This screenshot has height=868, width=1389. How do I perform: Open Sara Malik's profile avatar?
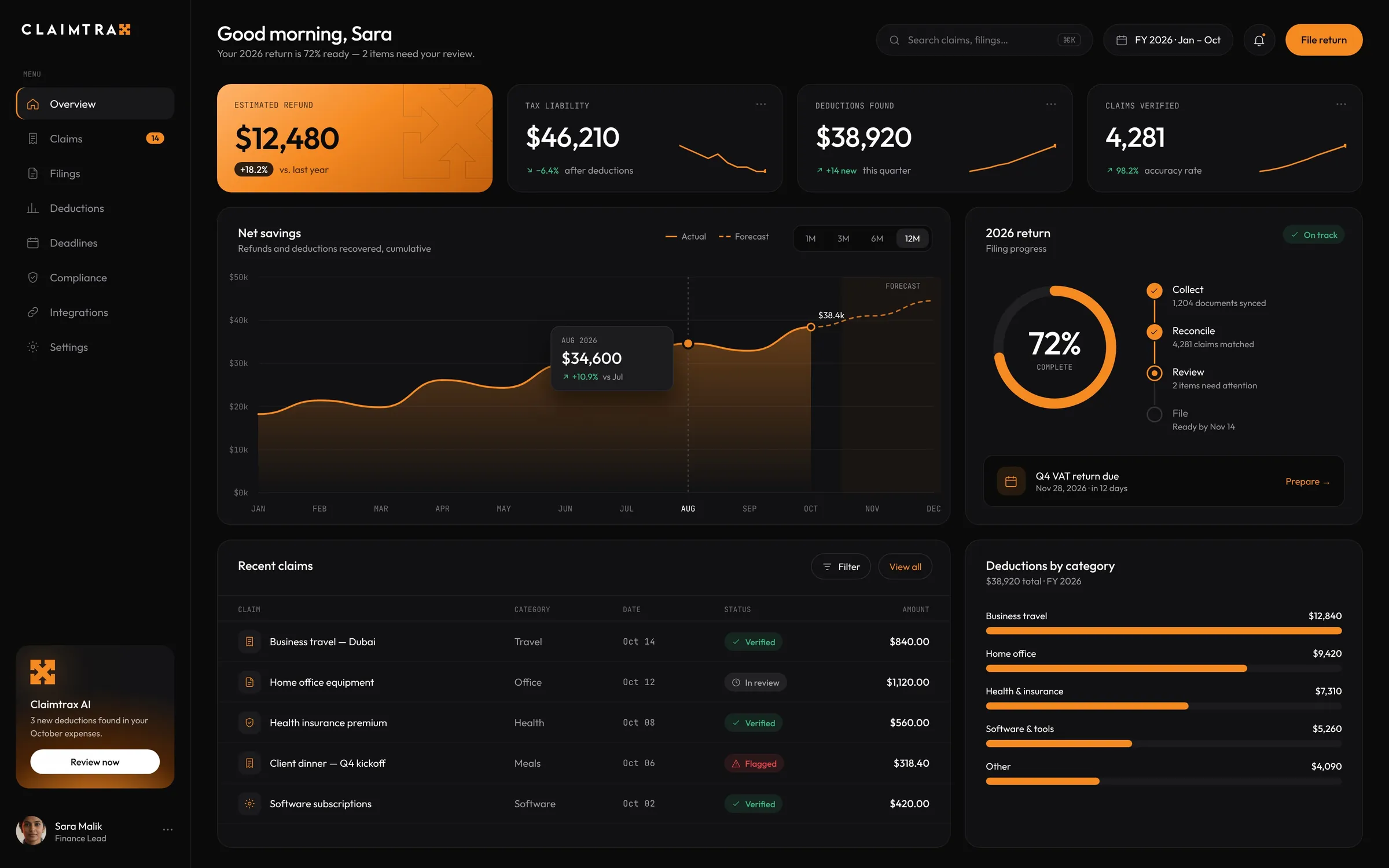31,831
